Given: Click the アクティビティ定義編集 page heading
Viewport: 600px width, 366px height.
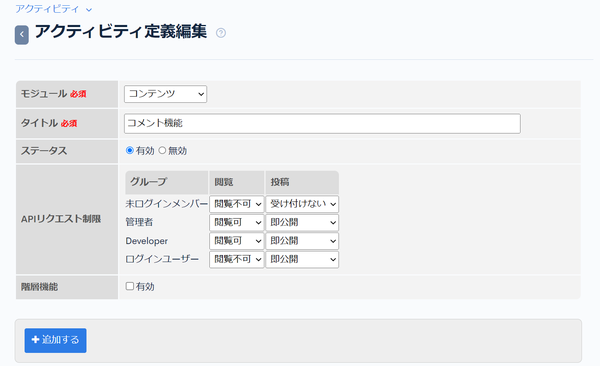Looking at the screenshot, I should click(x=121, y=31).
